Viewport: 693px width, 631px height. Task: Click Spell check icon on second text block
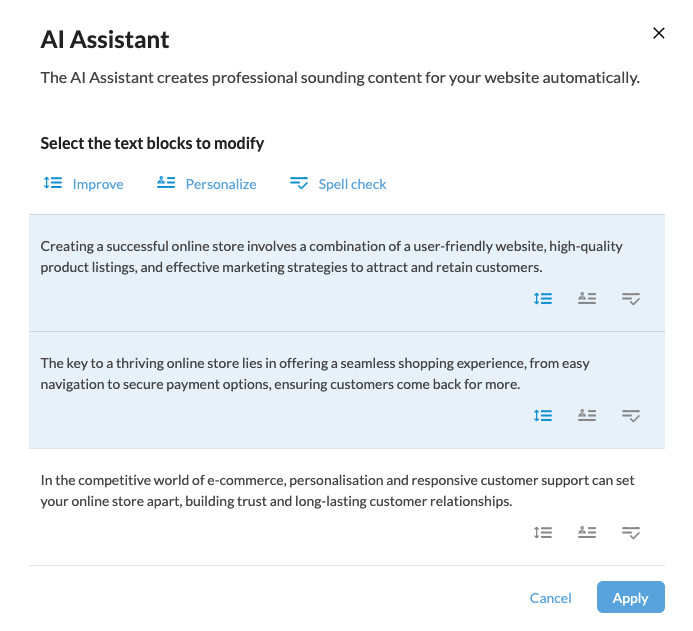click(x=631, y=415)
